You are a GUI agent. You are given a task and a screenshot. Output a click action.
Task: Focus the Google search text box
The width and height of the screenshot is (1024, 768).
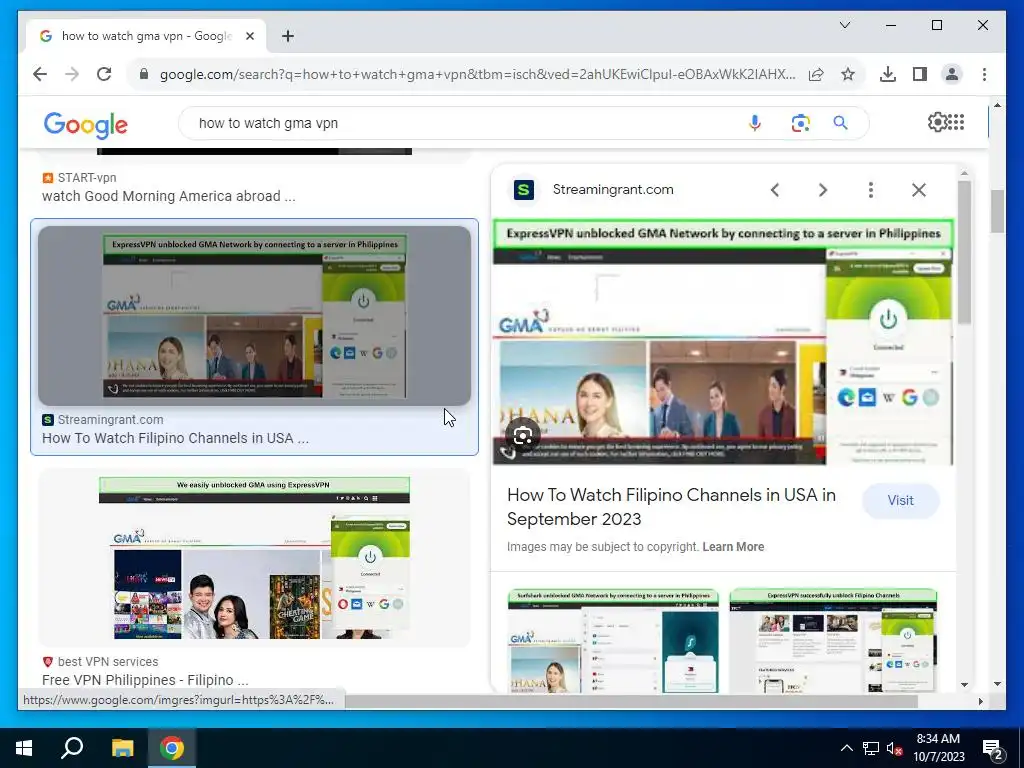click(464, 123)
